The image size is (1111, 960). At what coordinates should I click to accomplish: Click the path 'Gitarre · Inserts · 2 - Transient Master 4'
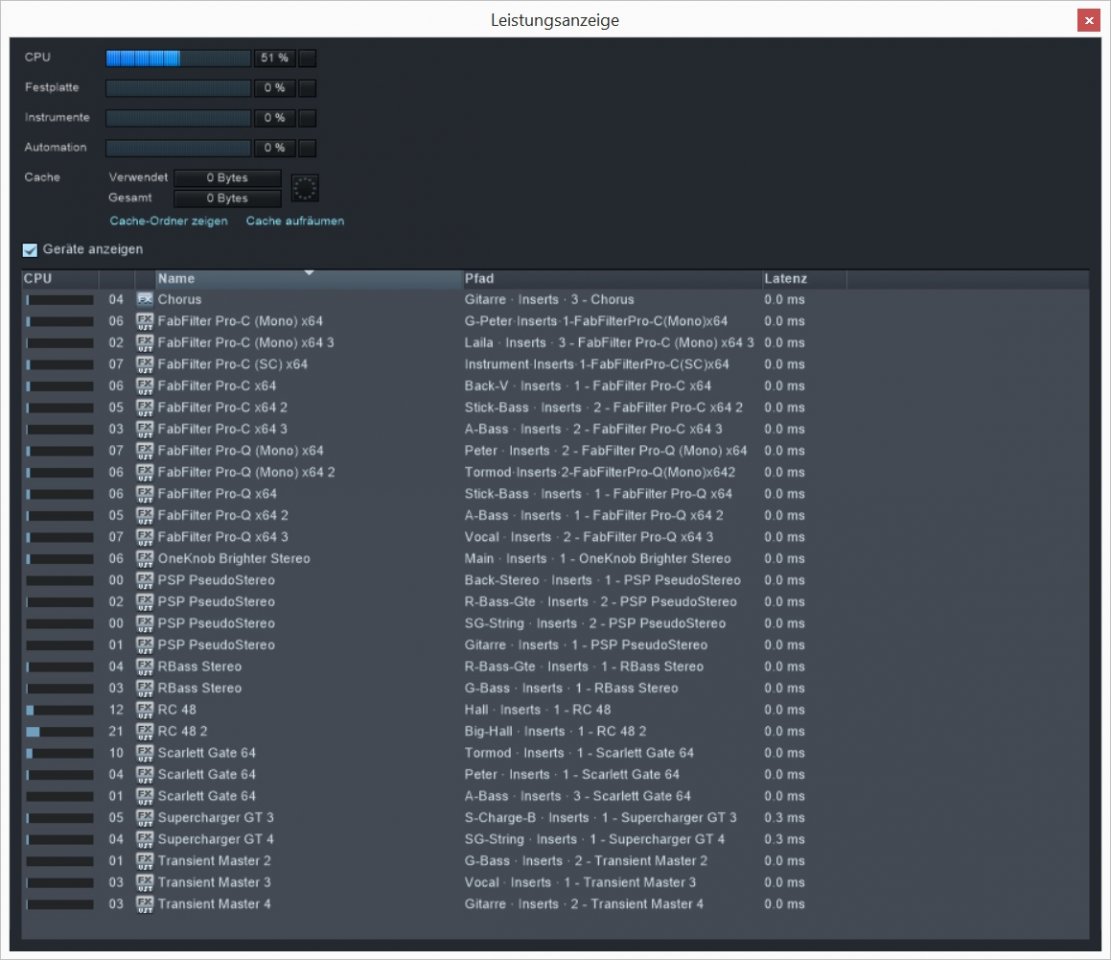point(584,904)
